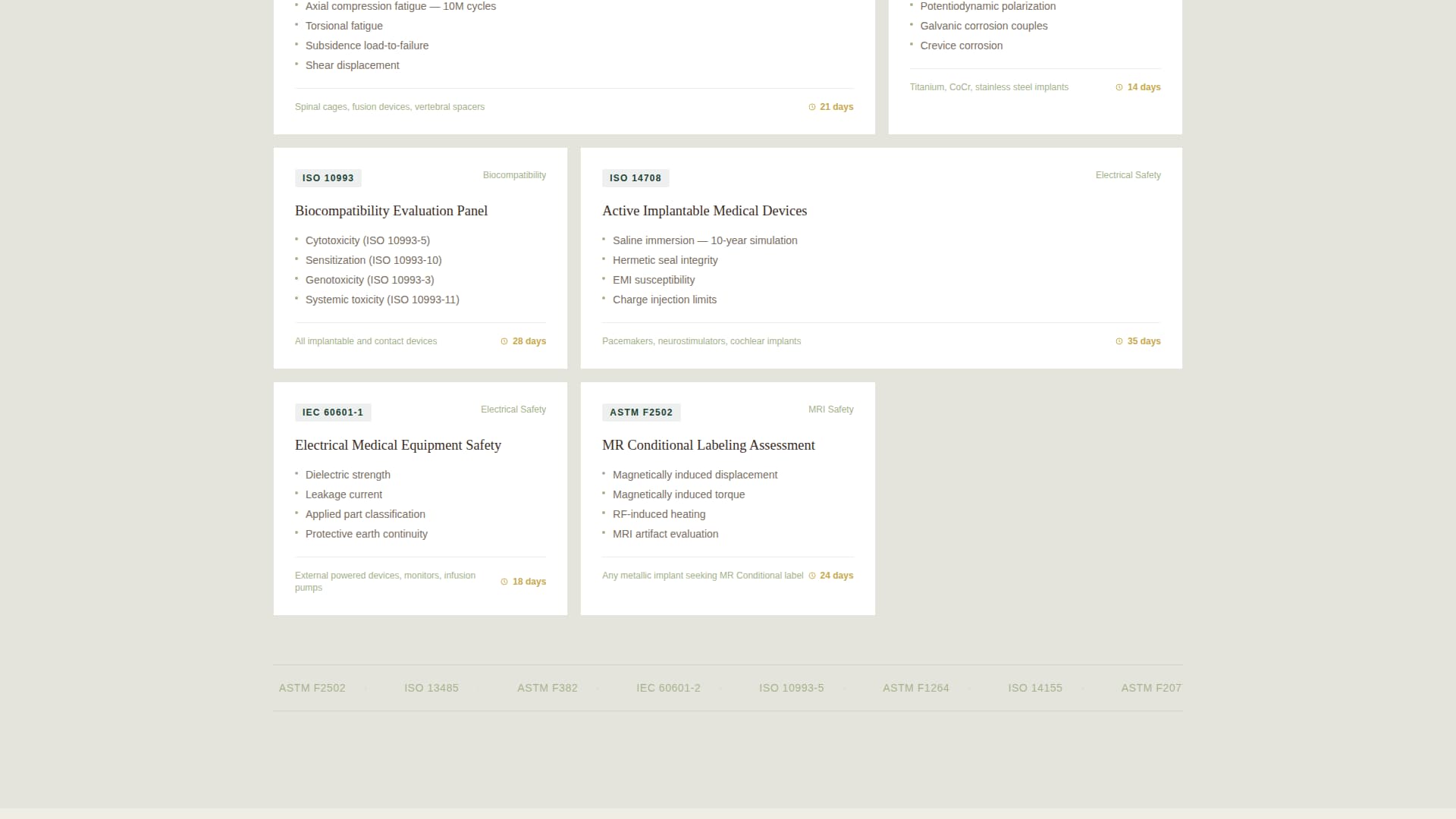The width and height of the screenshot is (1456, 819).
Task: Select the clock icon near 14 days
Action: 1121,87
